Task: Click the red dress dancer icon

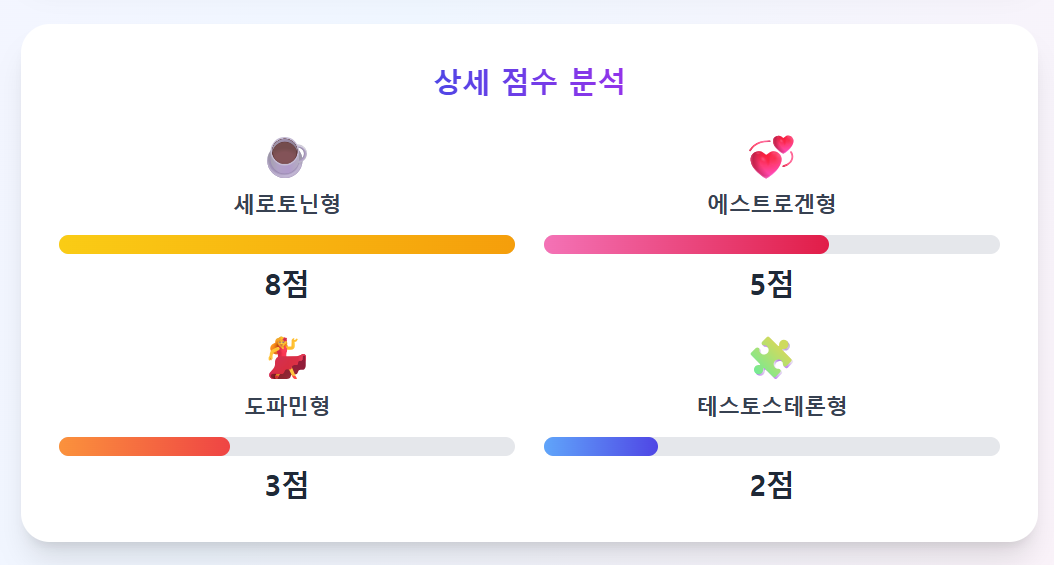Action: point(286,358)
